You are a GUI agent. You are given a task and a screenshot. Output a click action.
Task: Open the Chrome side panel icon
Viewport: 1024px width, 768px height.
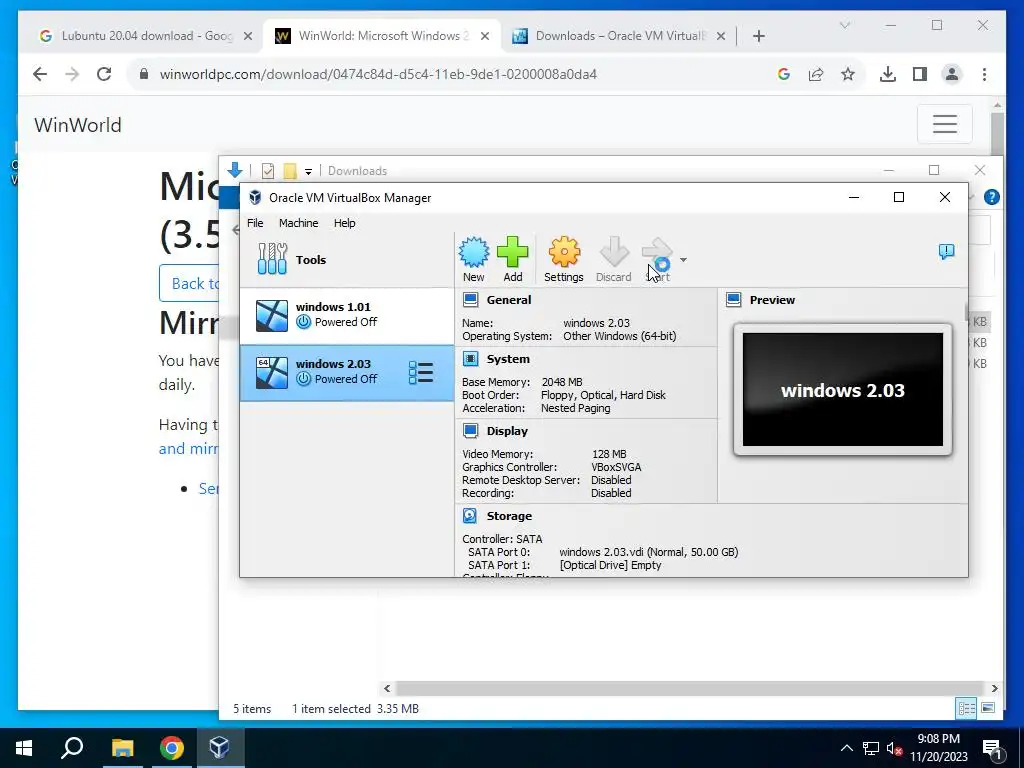920,74
